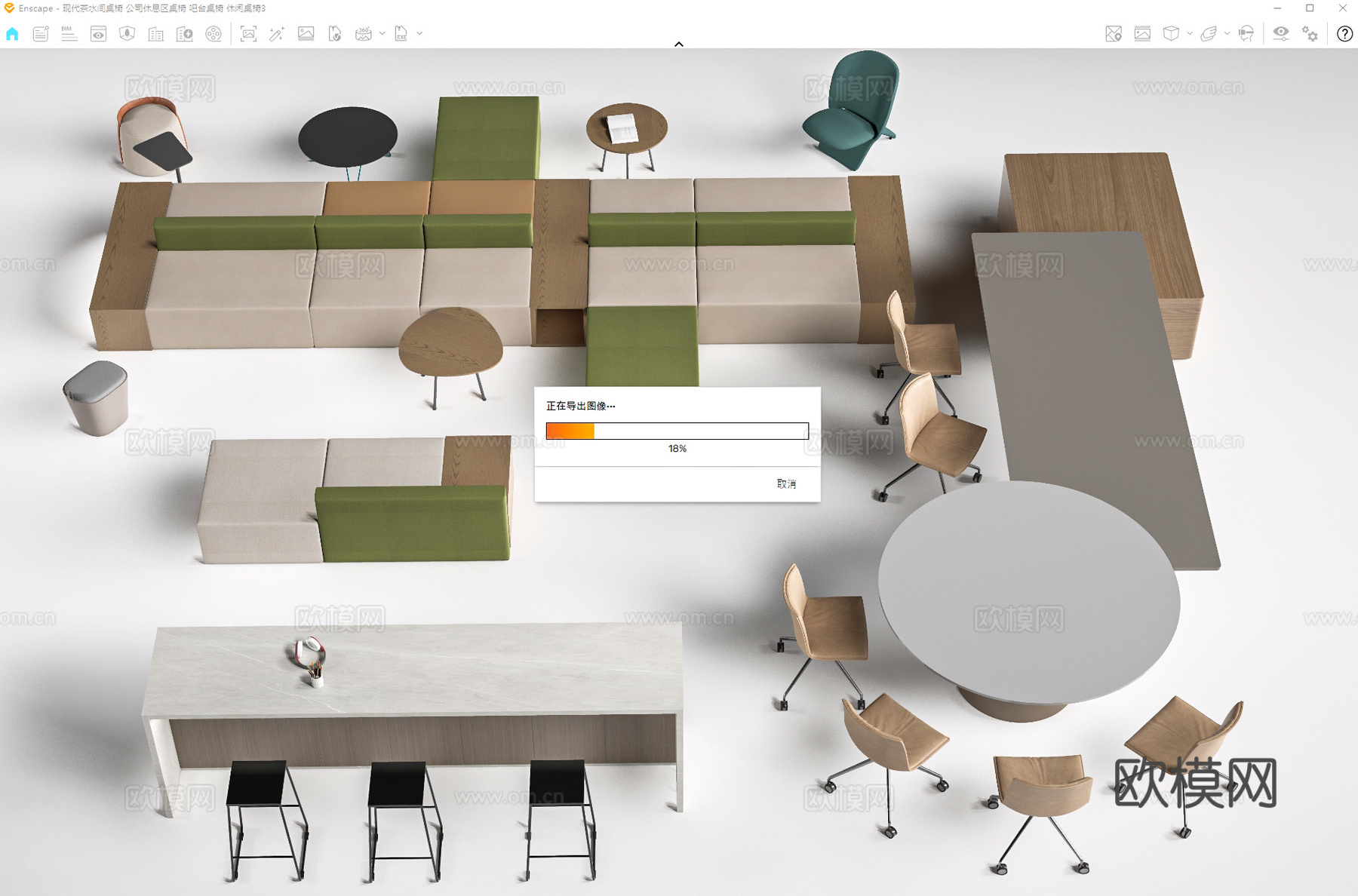The width and height of the screenshot is (1358, 896).
Task: Collapse the toolbar with the up chevron
Action: (679, 44)
